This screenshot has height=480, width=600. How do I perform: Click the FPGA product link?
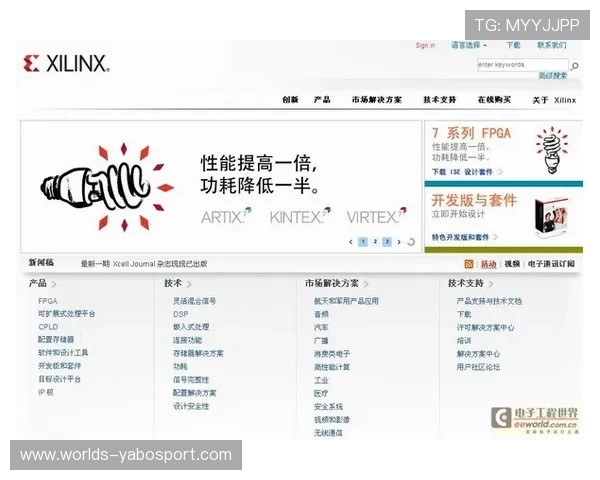[47, 301]
